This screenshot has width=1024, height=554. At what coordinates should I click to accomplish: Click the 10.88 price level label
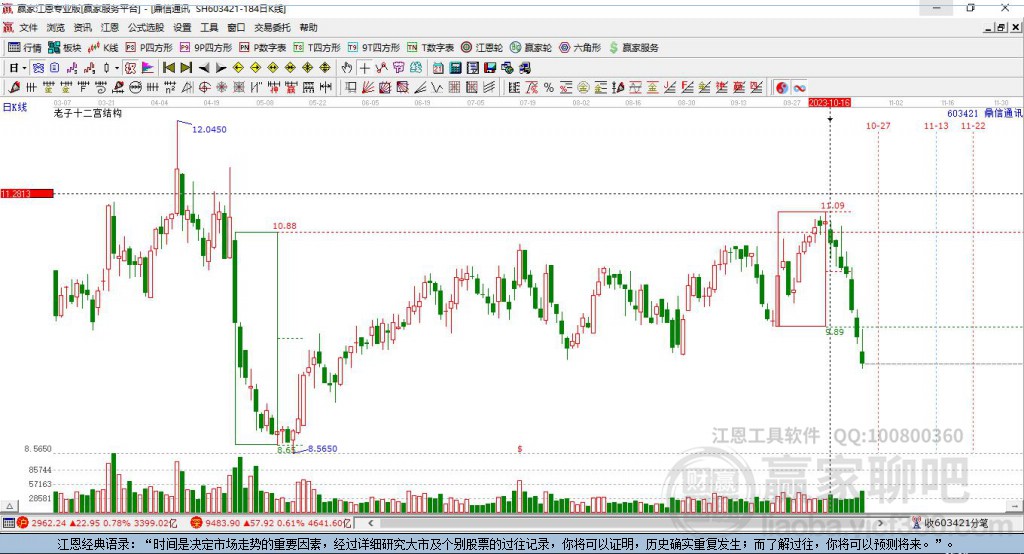(284, 226)
